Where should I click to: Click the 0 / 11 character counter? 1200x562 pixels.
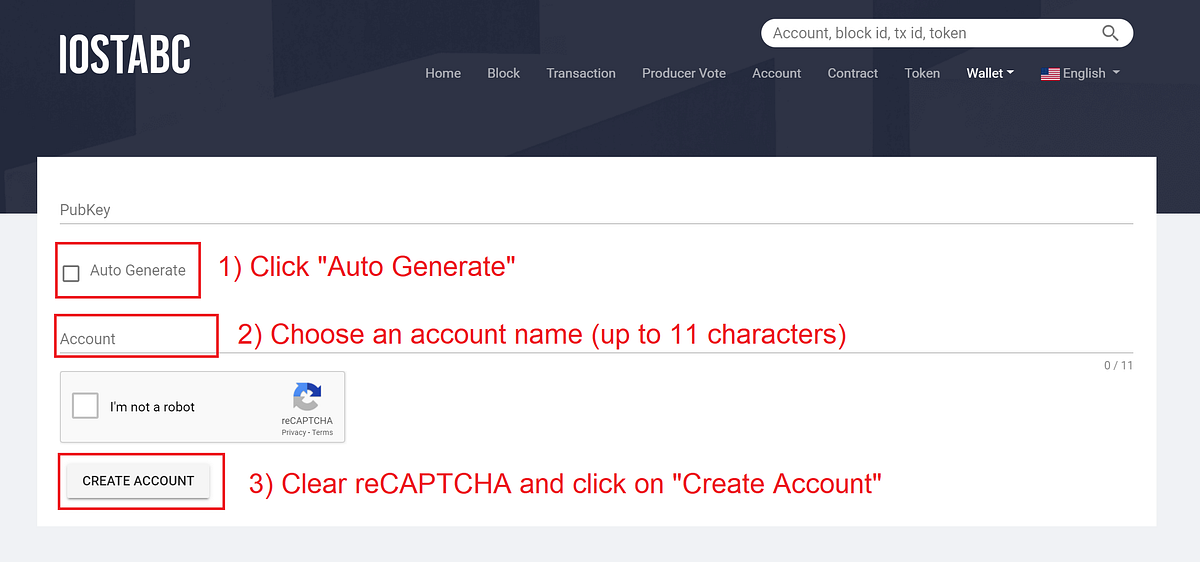(x=1119, y=365)
